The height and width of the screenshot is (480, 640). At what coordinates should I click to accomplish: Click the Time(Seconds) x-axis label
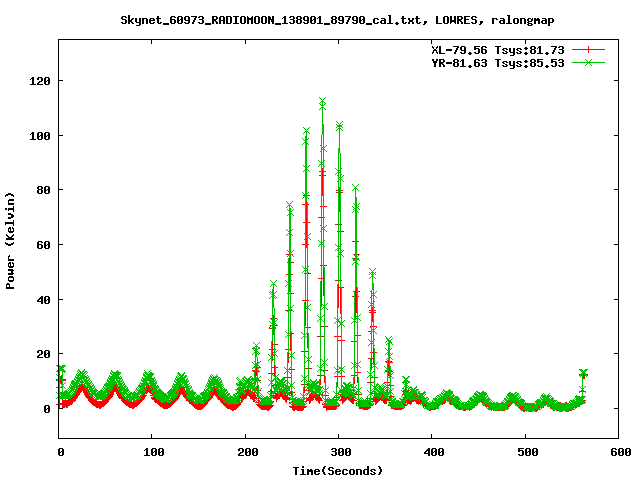339,470
